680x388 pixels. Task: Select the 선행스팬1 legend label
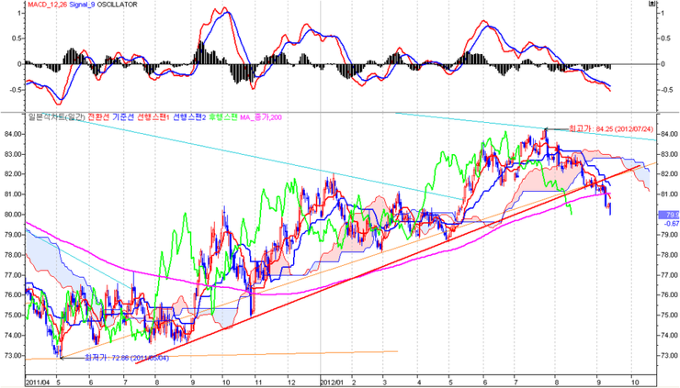[x=154, y=117]
